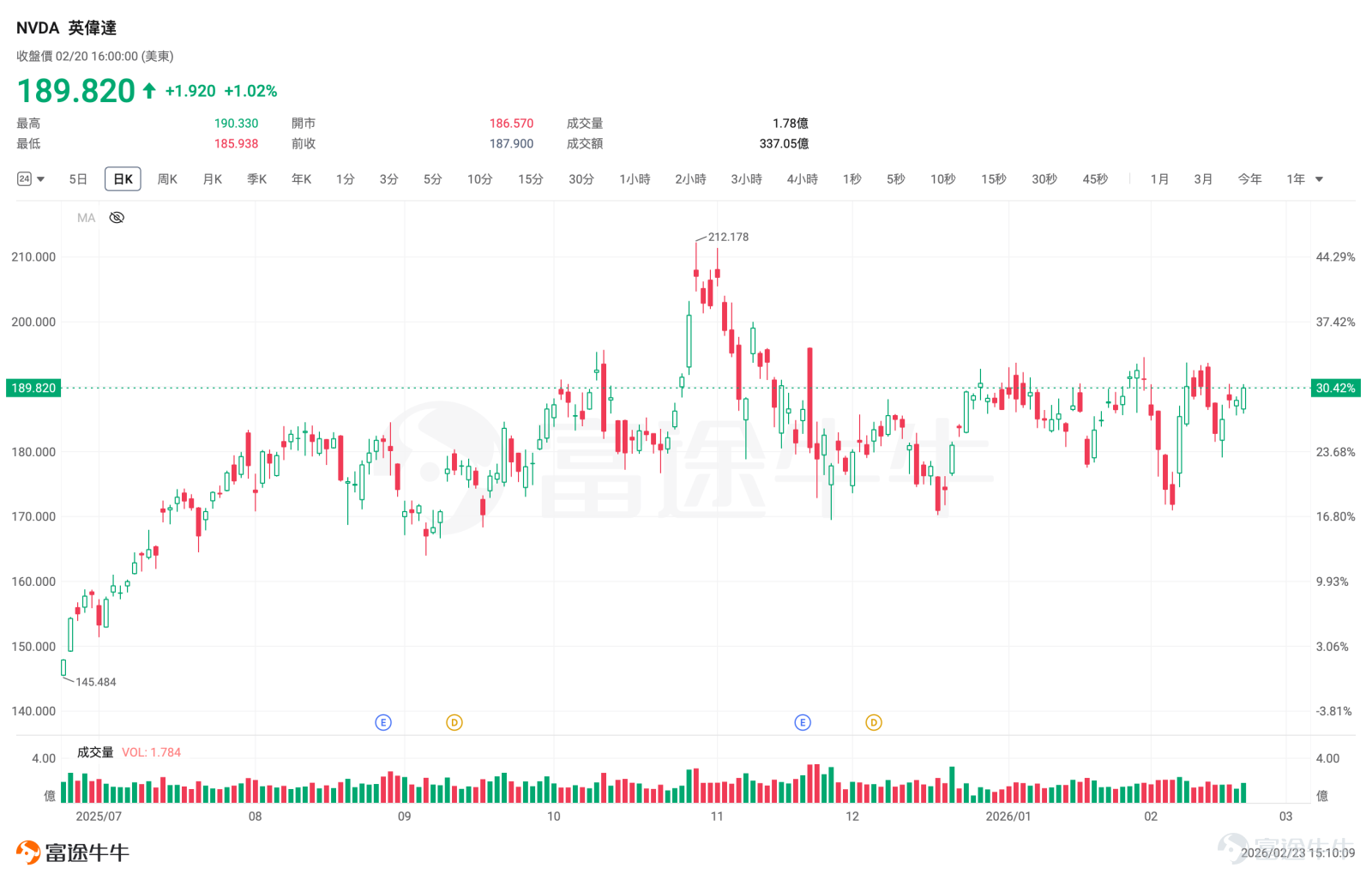
Task: Click the 最高 190.330 value
Action: tap(236, 124)
